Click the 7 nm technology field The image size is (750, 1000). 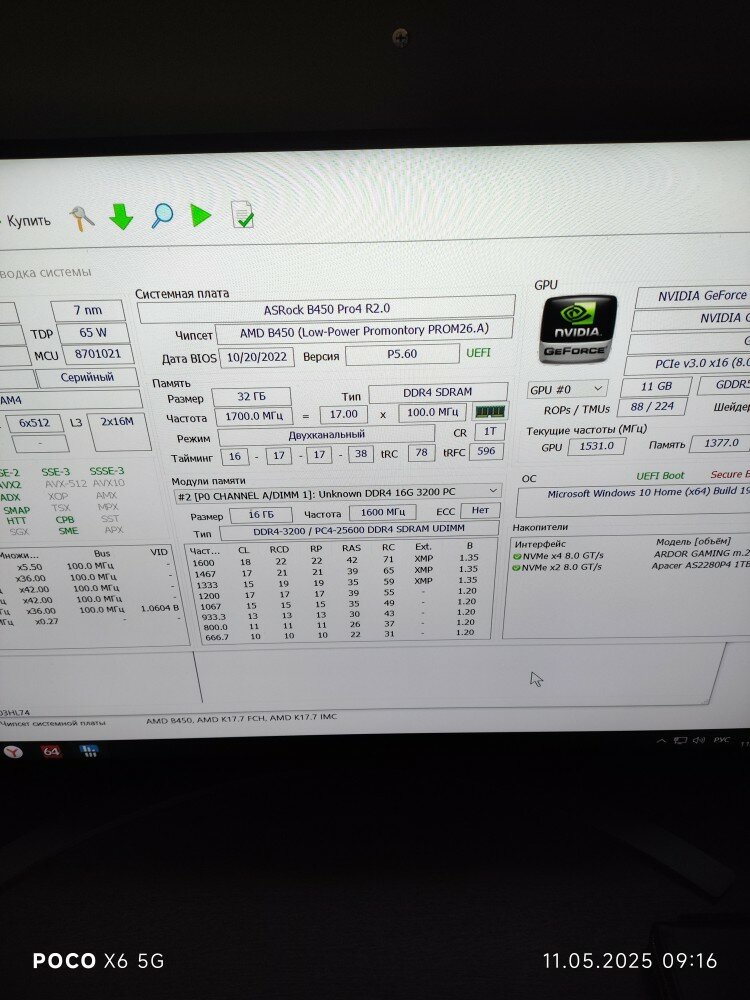88,310
